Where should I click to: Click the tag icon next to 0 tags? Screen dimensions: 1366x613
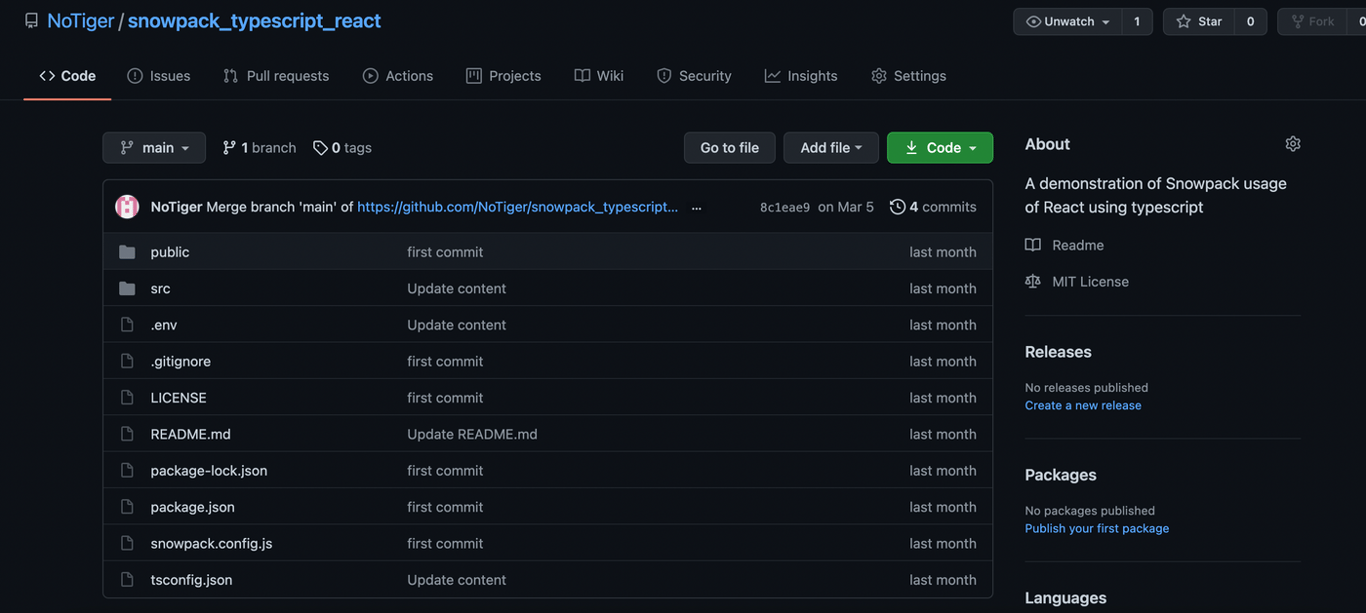point(320,148)
